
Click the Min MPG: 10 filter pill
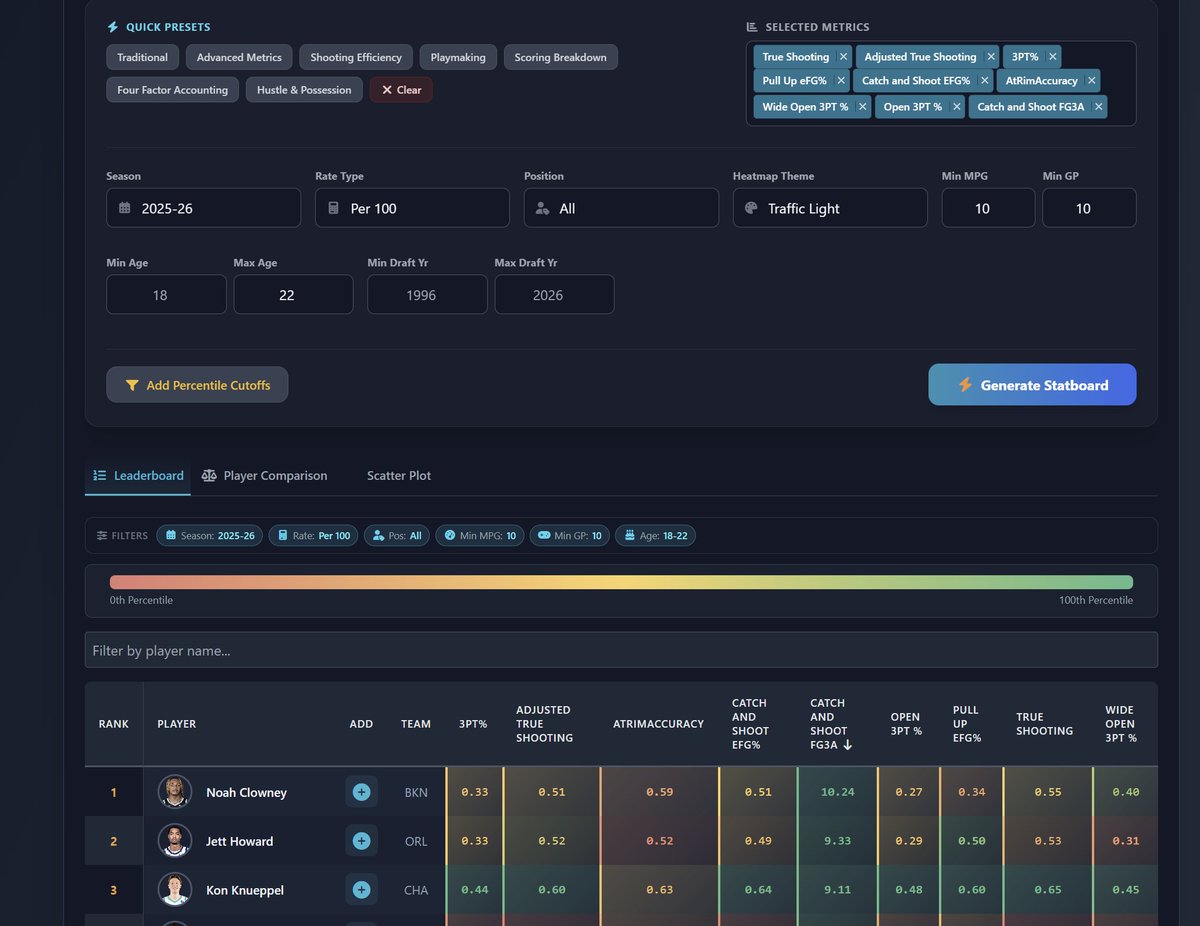[479, 536]
